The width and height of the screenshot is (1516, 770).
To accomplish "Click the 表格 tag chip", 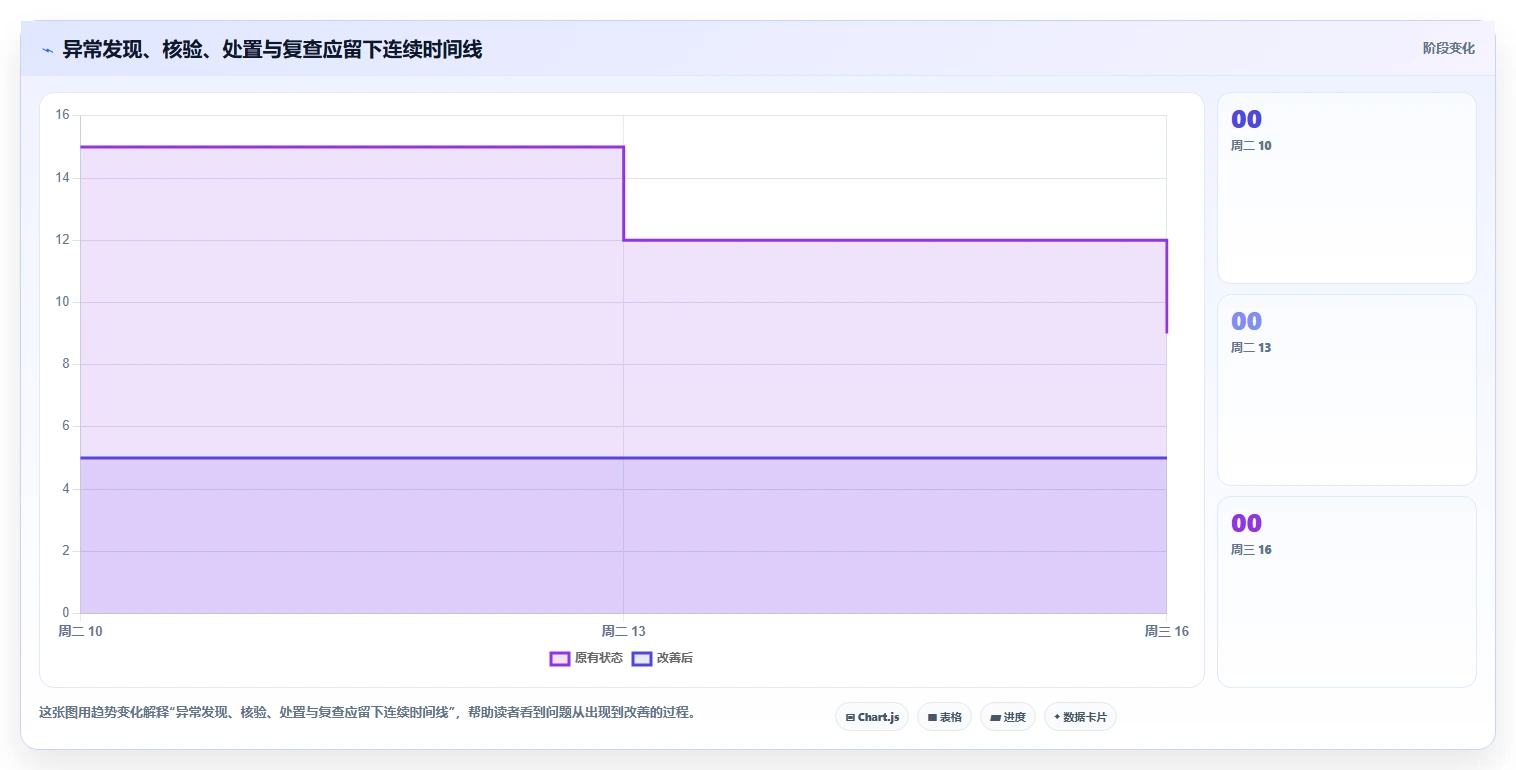I will click(x=944, y=717).
